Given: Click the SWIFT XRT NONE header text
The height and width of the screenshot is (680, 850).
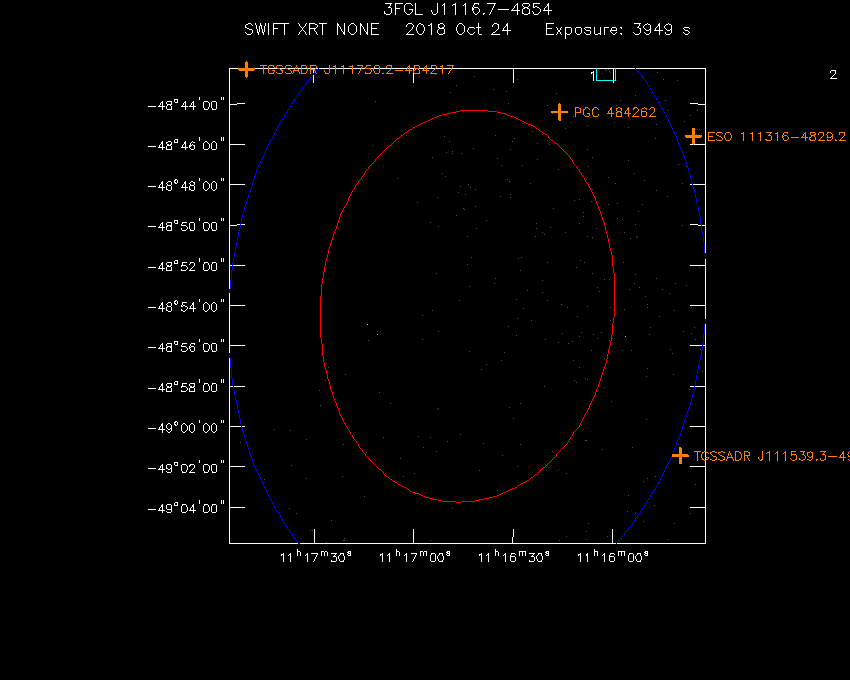Looking at the screenshot, I should click(311, 29).
